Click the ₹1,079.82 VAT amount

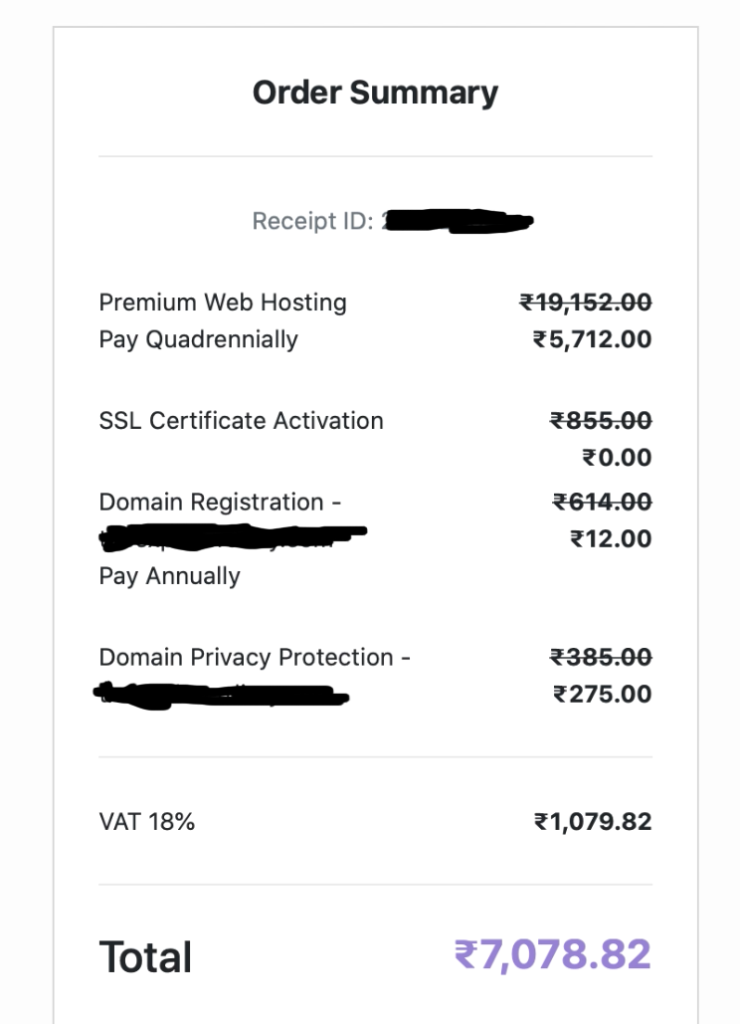click(592, 822)
